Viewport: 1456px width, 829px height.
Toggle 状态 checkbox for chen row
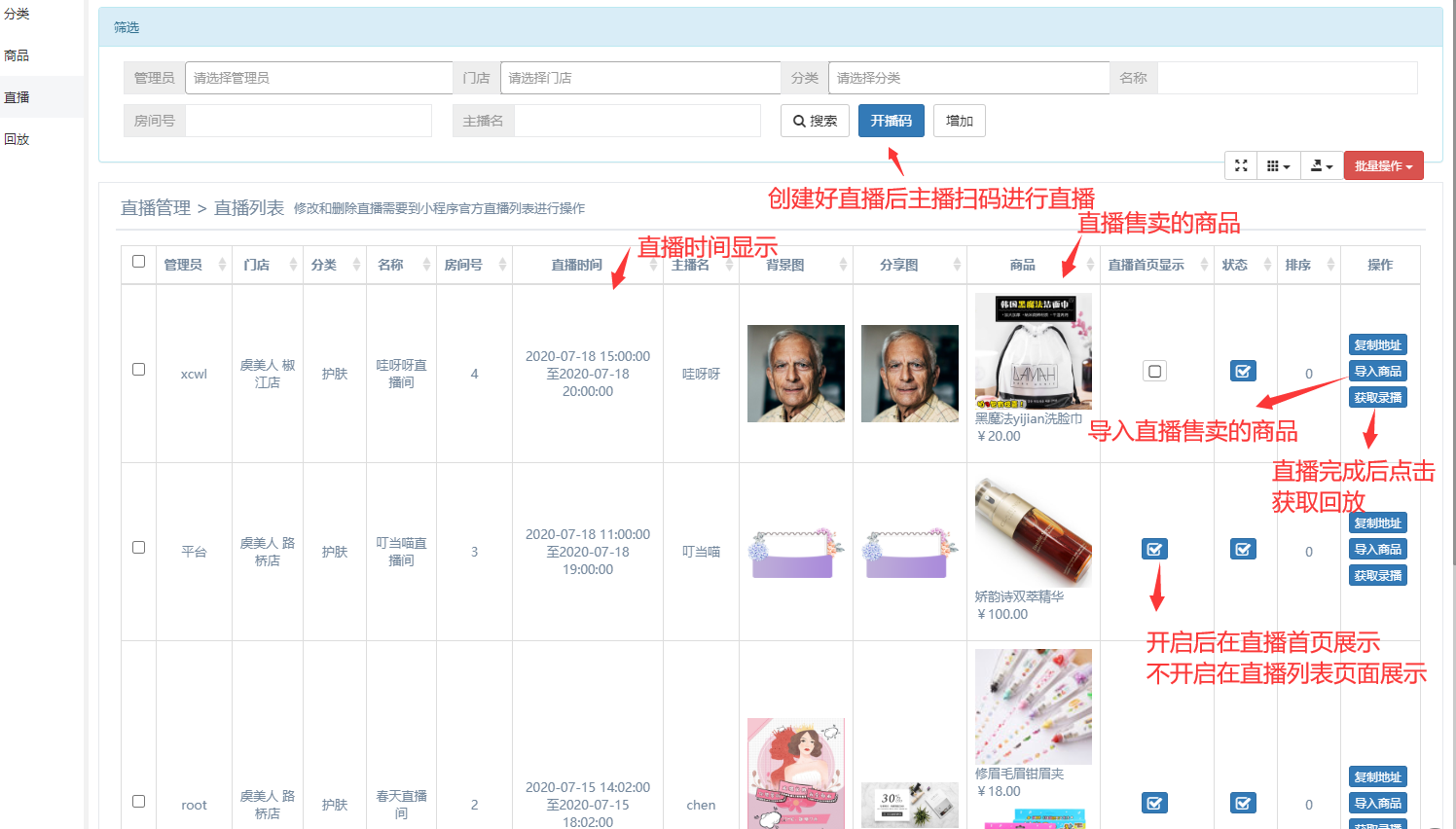coord(1243,803)
